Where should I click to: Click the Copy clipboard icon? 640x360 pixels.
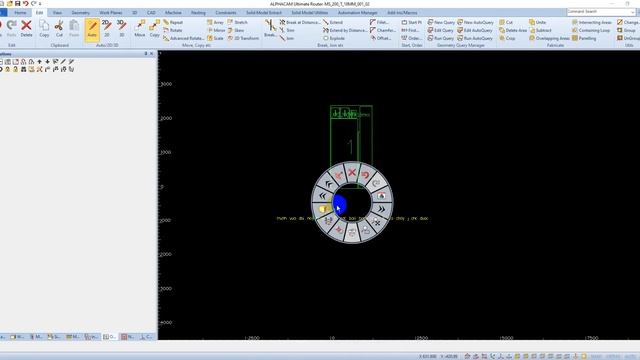[44, 28]
